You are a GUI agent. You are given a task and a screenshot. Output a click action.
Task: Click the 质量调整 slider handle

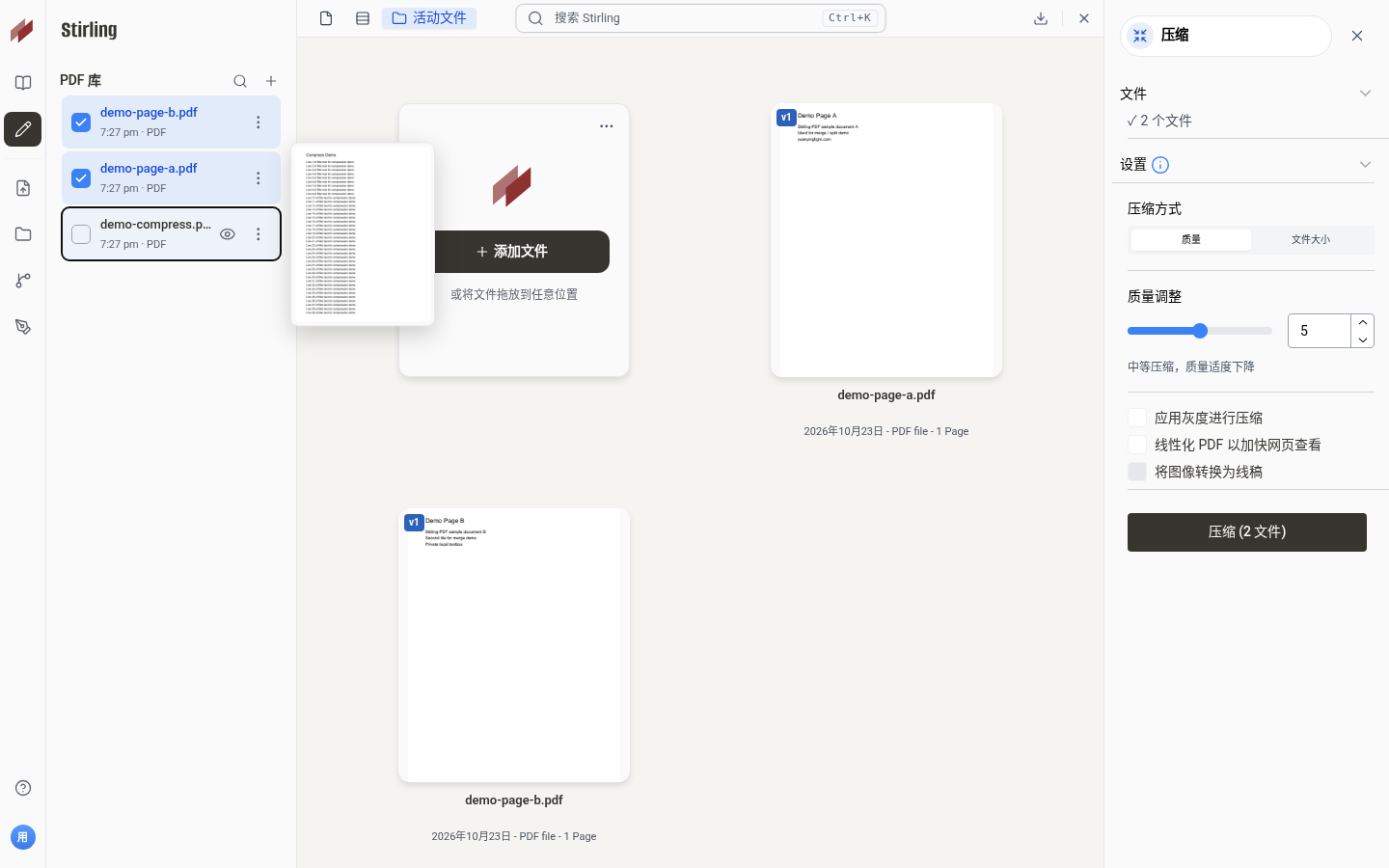pyautogui.click(x=1200, y=331)
